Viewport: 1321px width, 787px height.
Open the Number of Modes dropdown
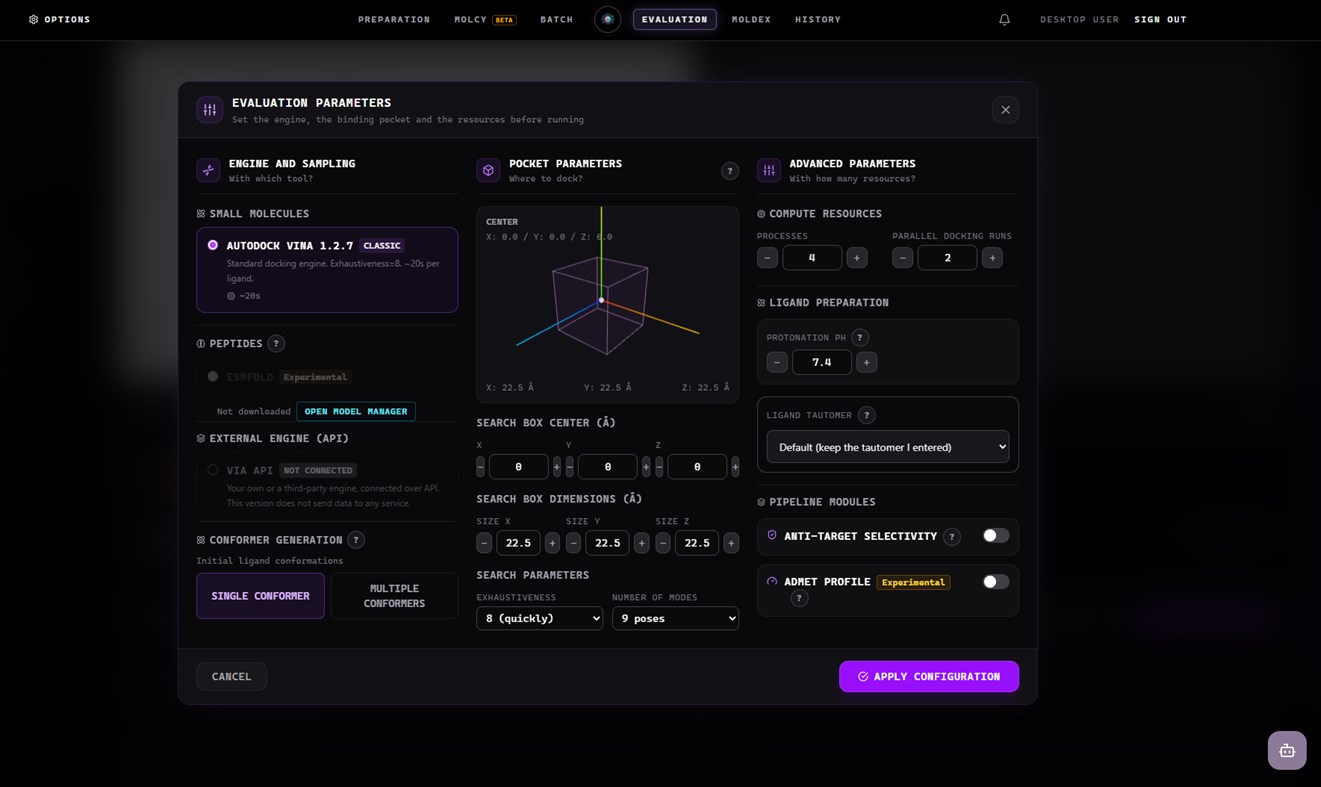coord(676,618)
